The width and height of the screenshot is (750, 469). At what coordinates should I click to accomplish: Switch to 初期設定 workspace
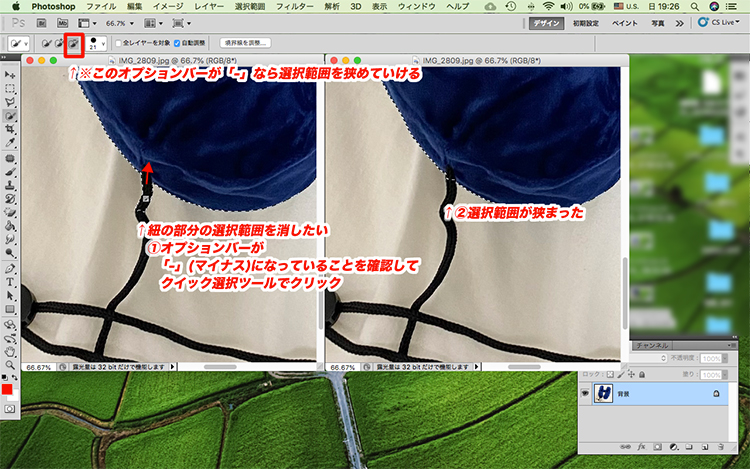click(586, 23)
